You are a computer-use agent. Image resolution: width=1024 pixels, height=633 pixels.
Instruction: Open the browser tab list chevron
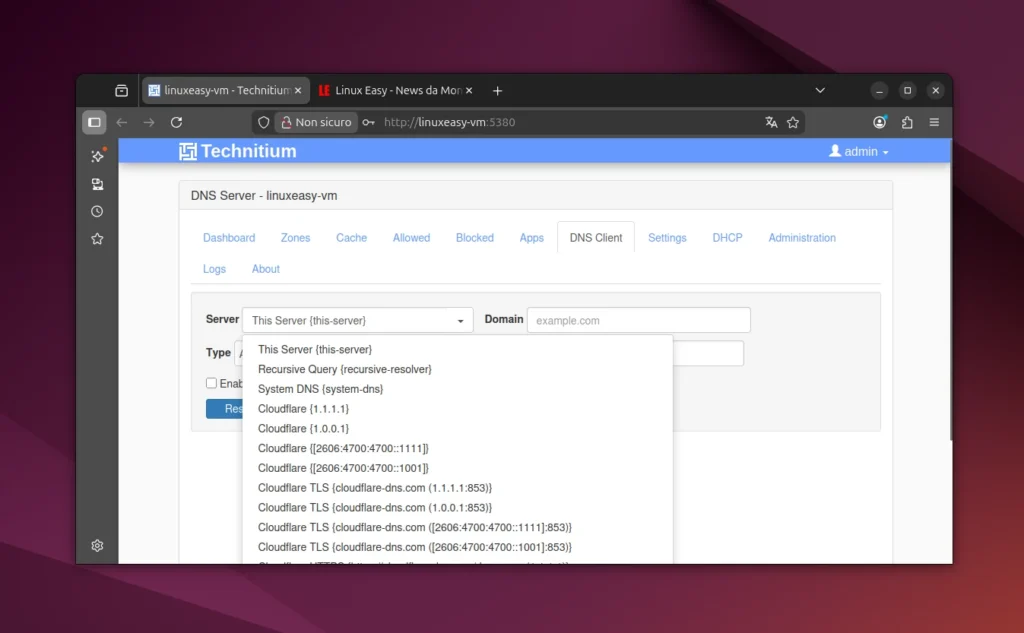pos(820,90)
